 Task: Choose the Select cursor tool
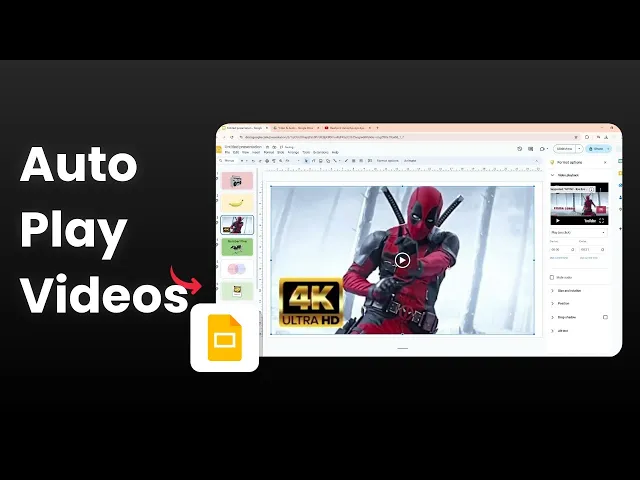click(x=306, y=161)
